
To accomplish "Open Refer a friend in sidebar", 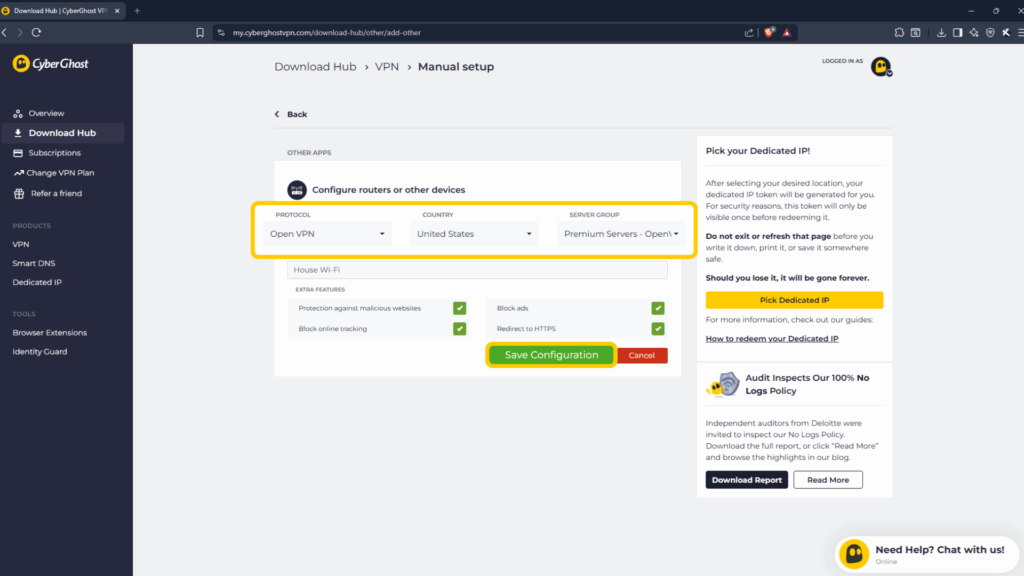I will point(56,193).
